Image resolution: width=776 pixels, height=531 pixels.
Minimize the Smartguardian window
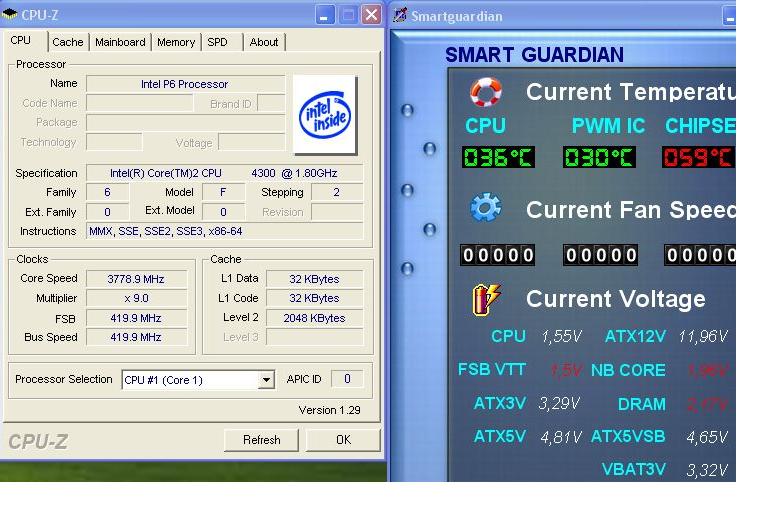pos(729,16)
